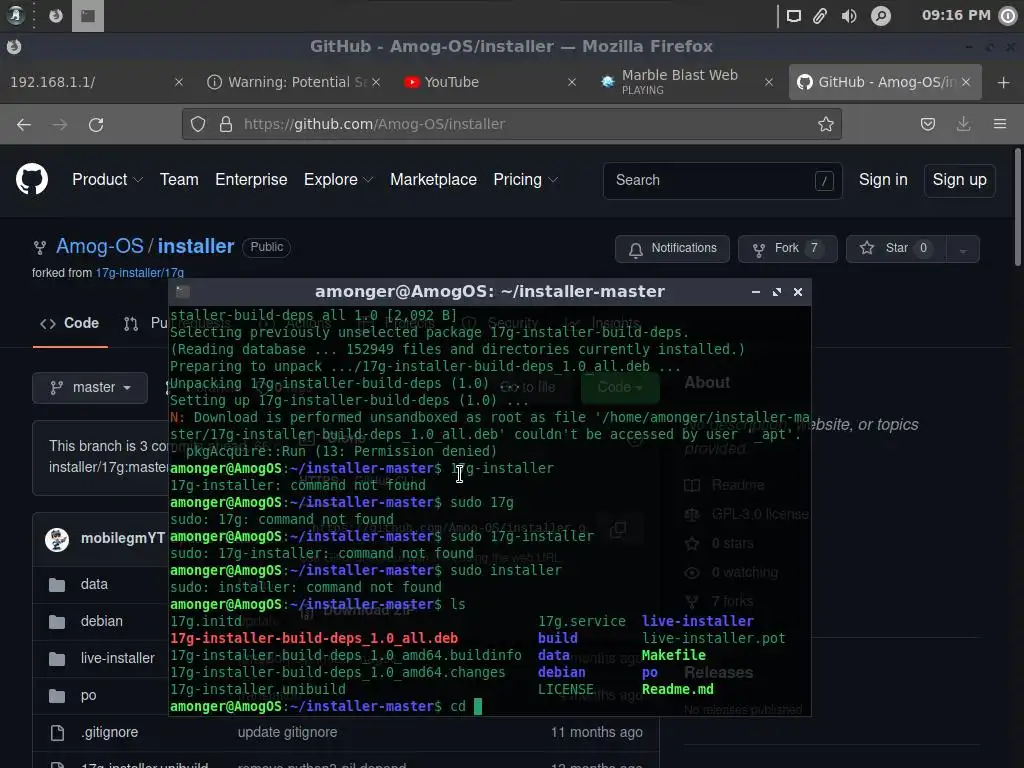
Task: Fork the installer repository
Action: (x=787, y=249)
